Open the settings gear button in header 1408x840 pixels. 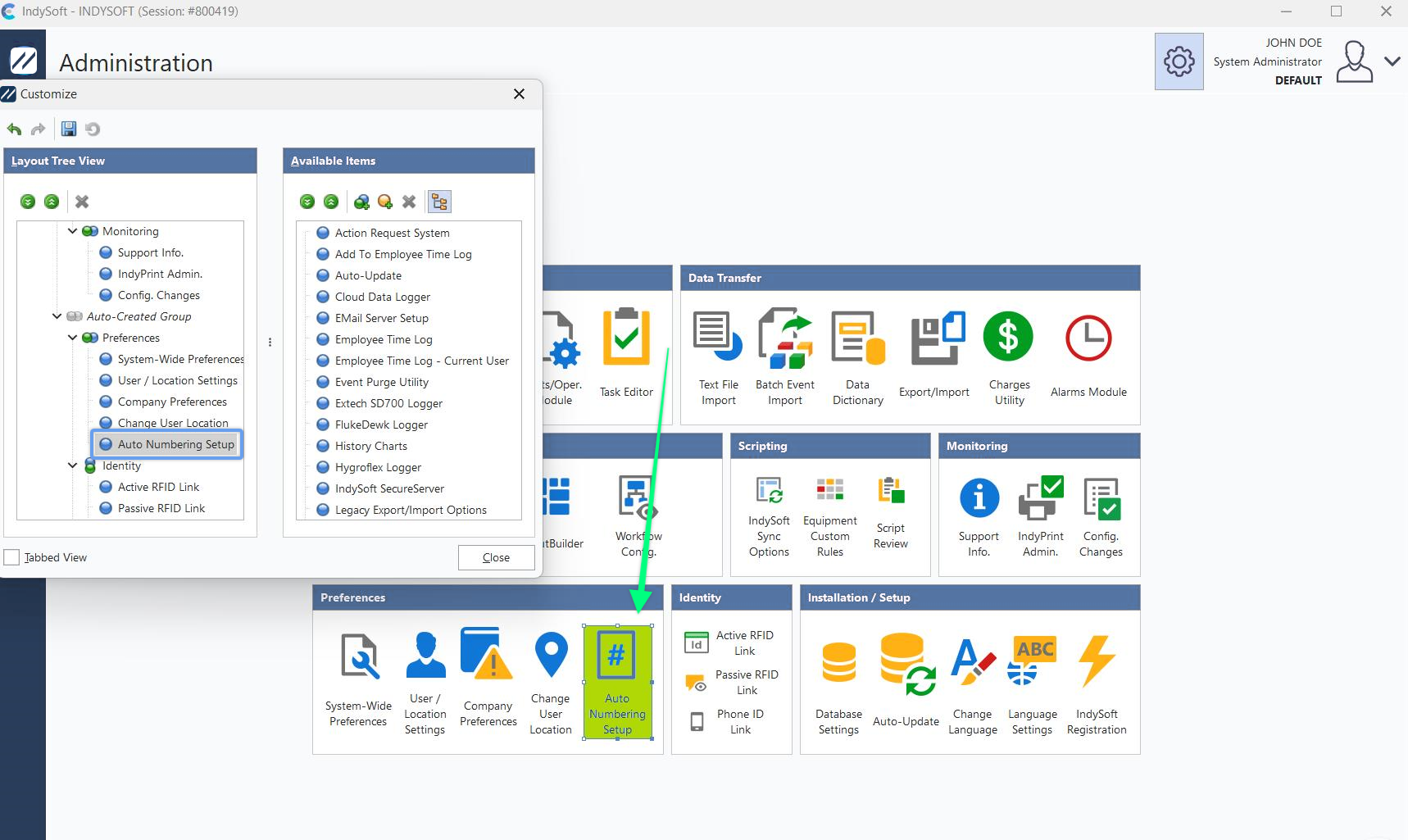[1179, 61]
